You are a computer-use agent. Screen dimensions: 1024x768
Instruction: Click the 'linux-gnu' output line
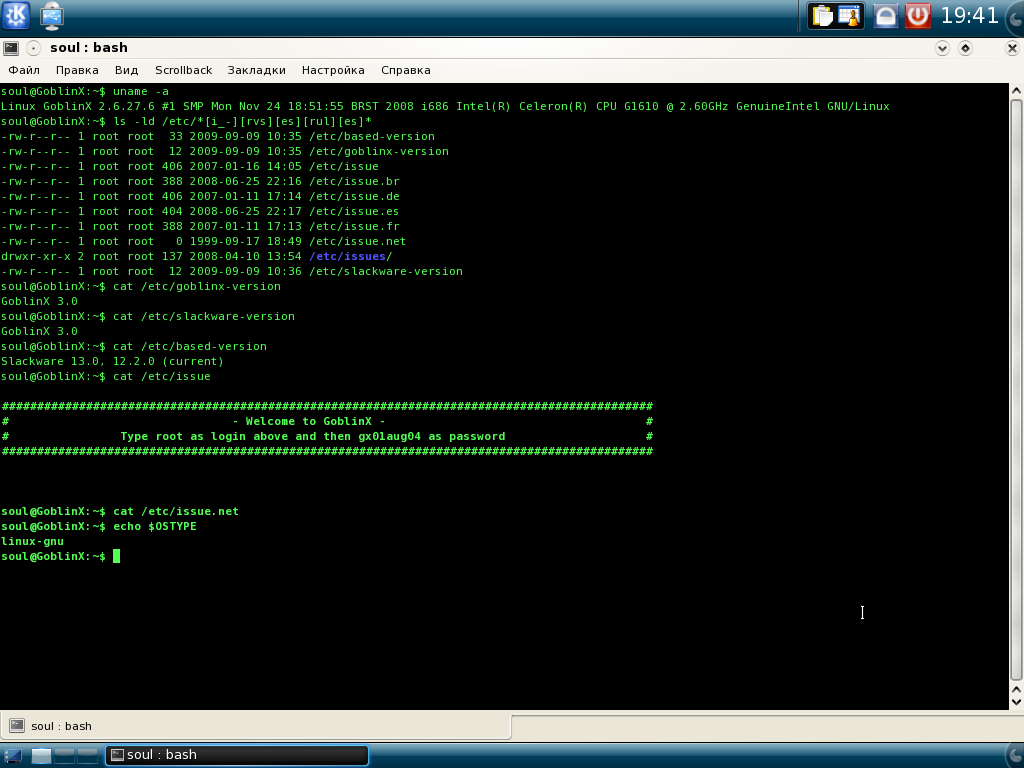[33, 541]
